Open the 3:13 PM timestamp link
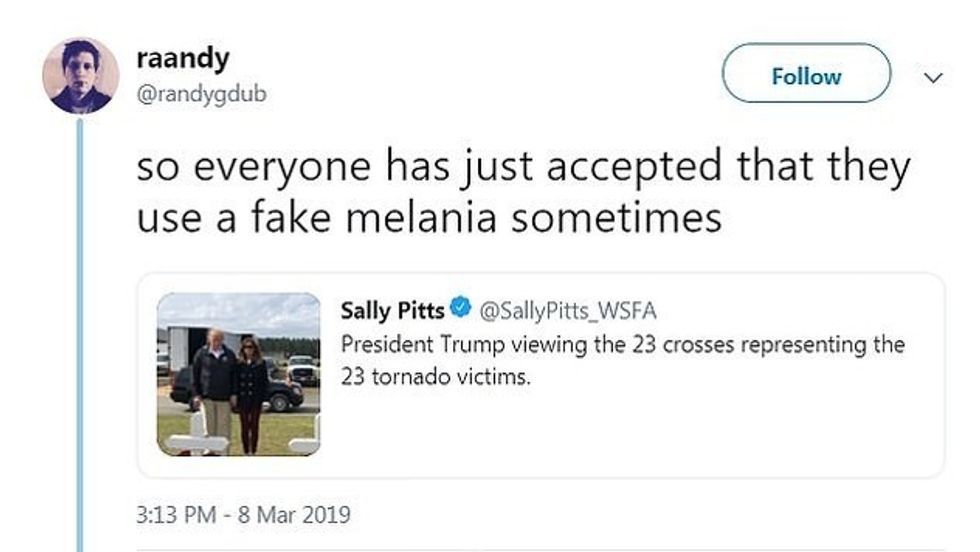This screenshot has width=980, height=552. 175,516
